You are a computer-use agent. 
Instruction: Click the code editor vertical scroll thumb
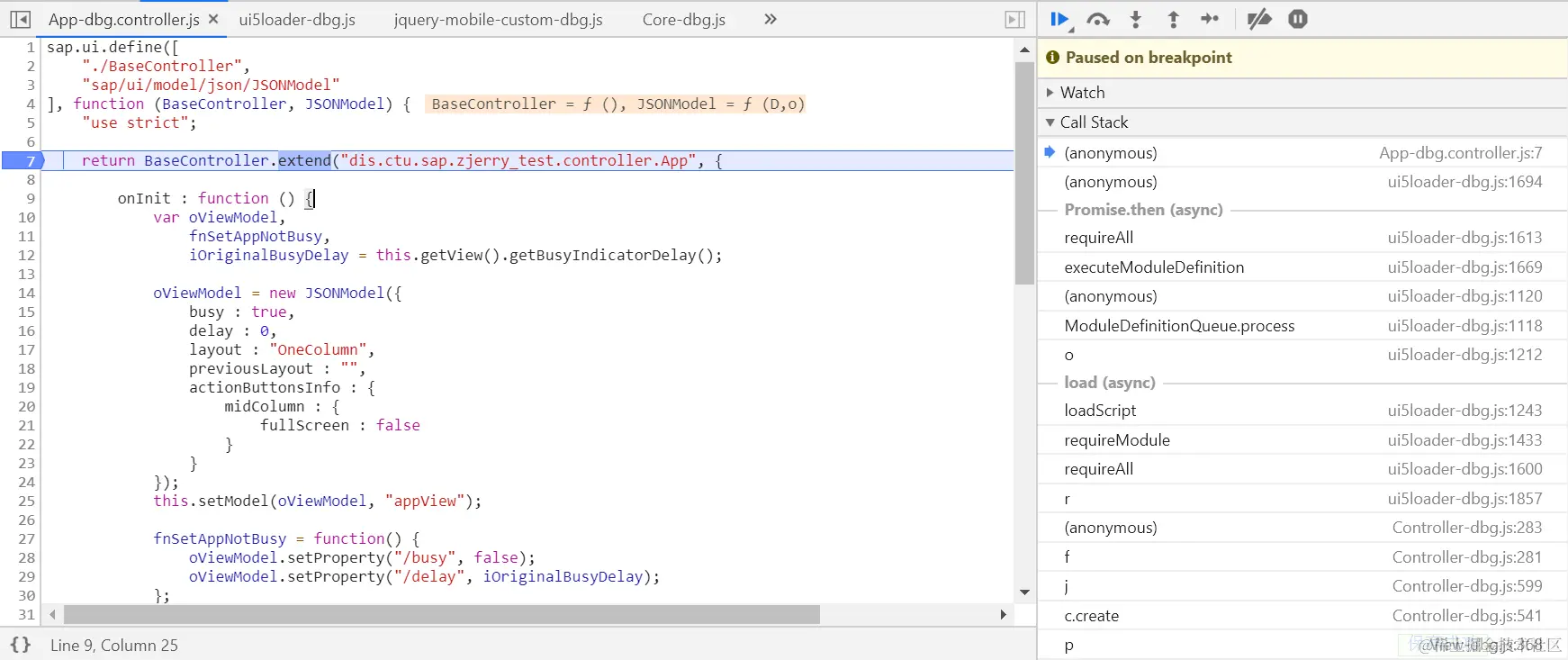pyautogui.click(x=1024, y=173)
